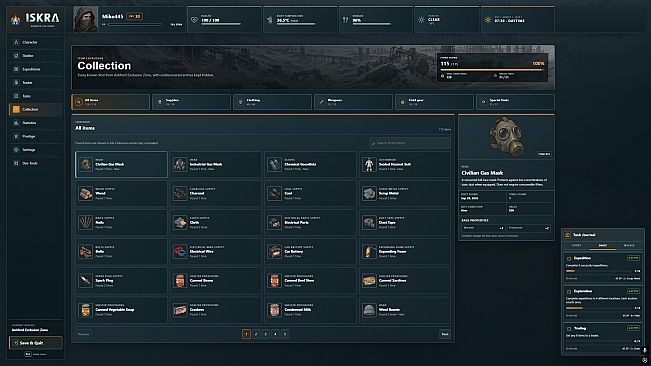Click the Task Journal header icon
Image resolution: width=651 pixels, height=366 pixels.
(x=567, y=235)
